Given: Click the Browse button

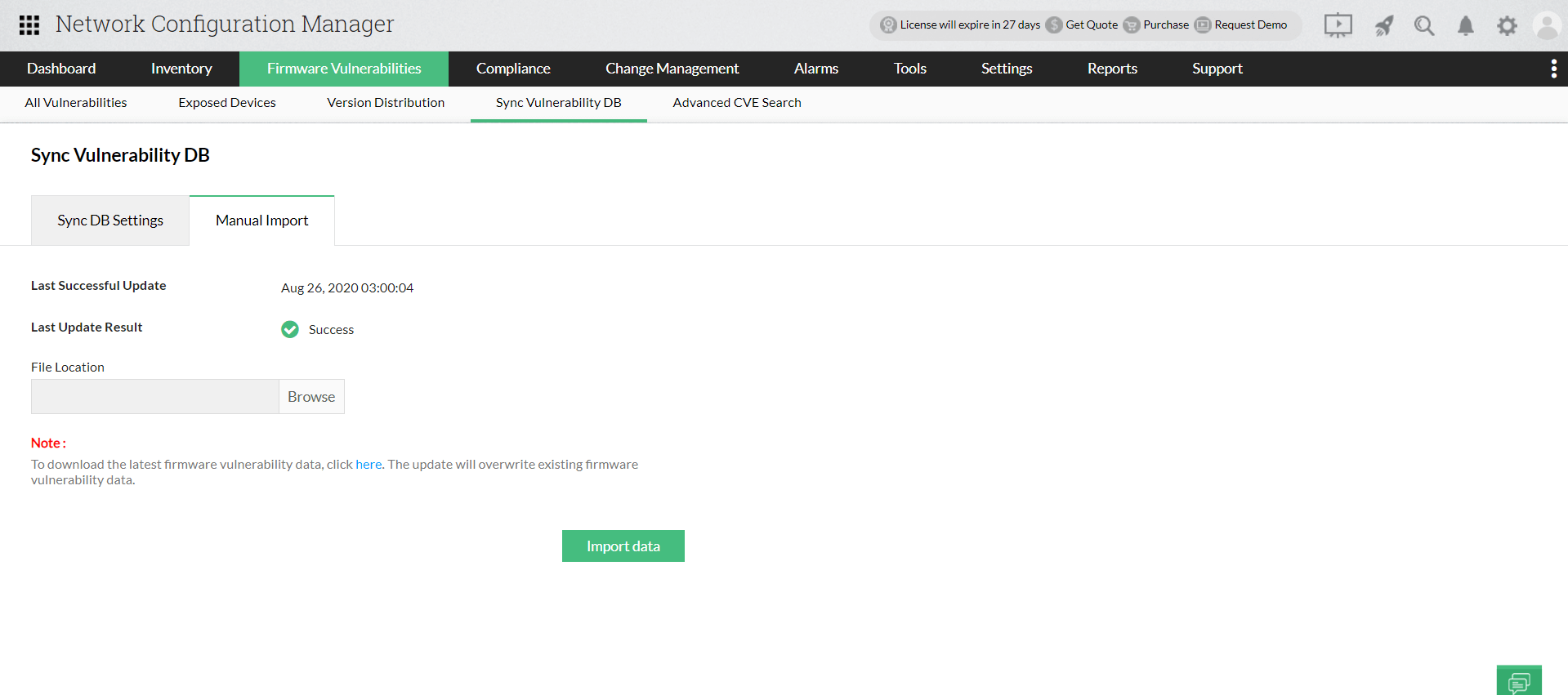Looking at the screenshot, I should [x=311, y=397].
